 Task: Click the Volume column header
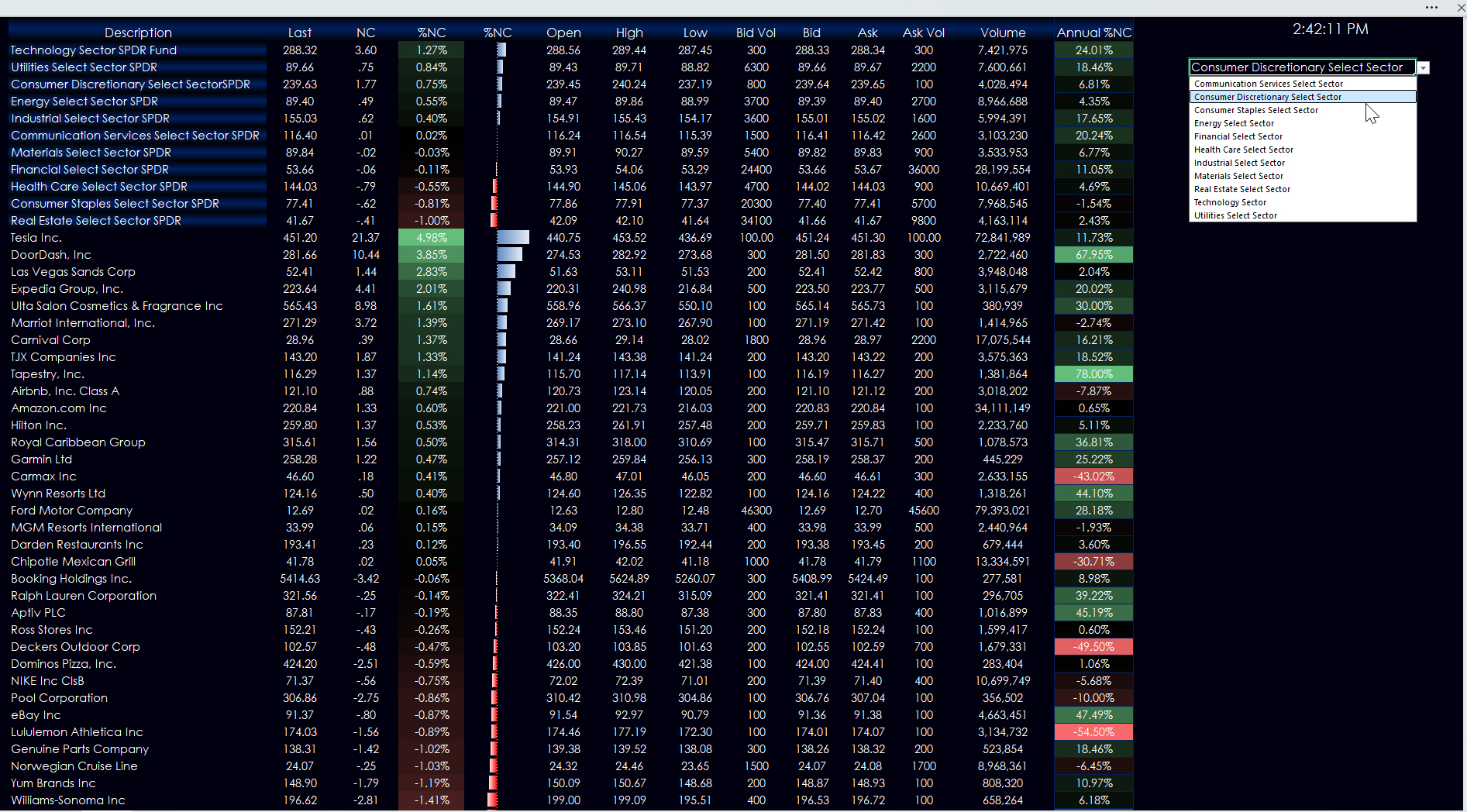point(1002,33)
